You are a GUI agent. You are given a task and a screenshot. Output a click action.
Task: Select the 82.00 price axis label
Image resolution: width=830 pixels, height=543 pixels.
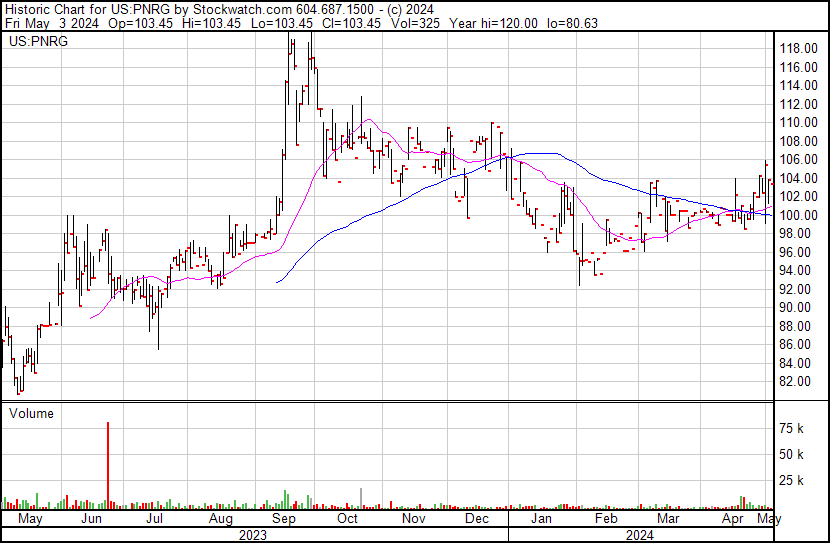click(x=795, y=382)
